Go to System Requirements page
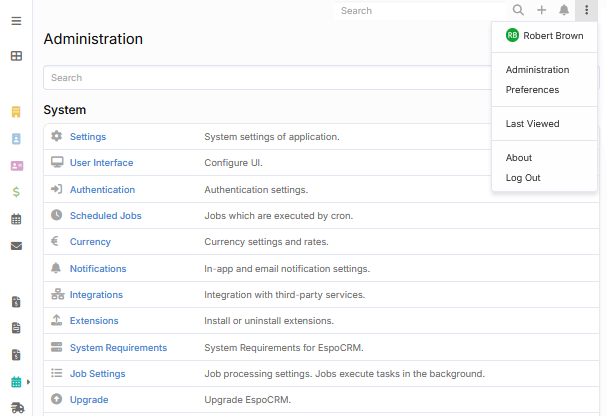 118,348
